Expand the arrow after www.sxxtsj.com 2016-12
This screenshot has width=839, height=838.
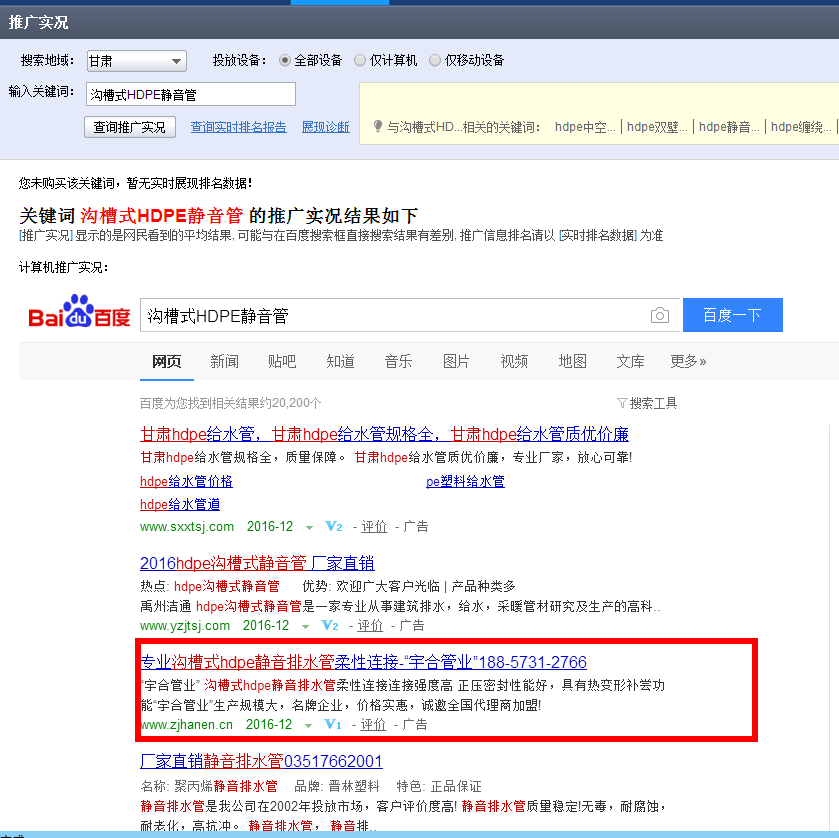tap(309, 528)
